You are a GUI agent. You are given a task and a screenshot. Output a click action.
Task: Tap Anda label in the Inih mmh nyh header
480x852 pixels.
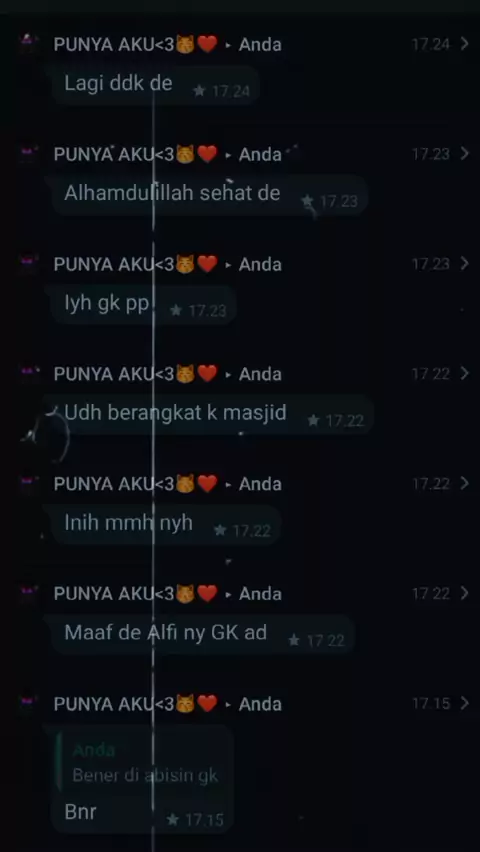tap(260, 484)
